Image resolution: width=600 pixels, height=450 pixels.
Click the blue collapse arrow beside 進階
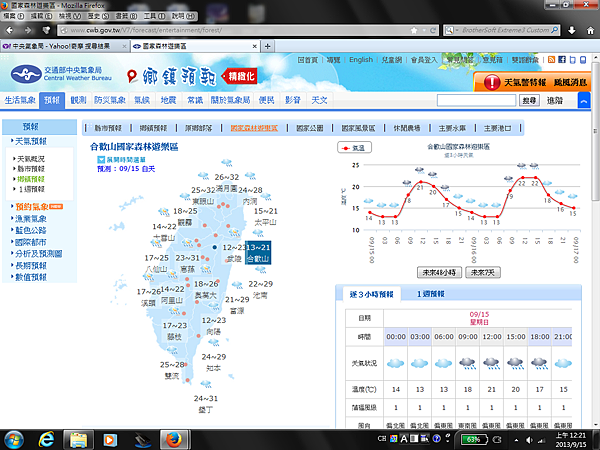pos(584,101)
